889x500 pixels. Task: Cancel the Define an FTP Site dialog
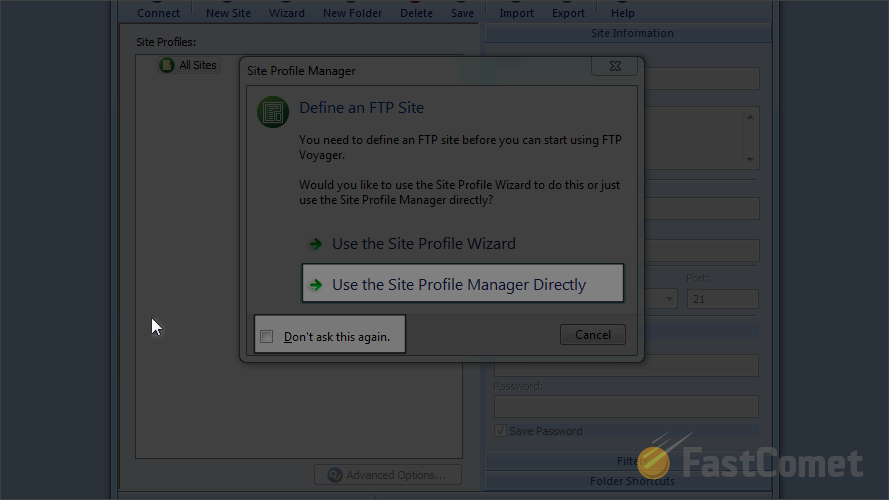pyautogui.click(x=592, y=334)
